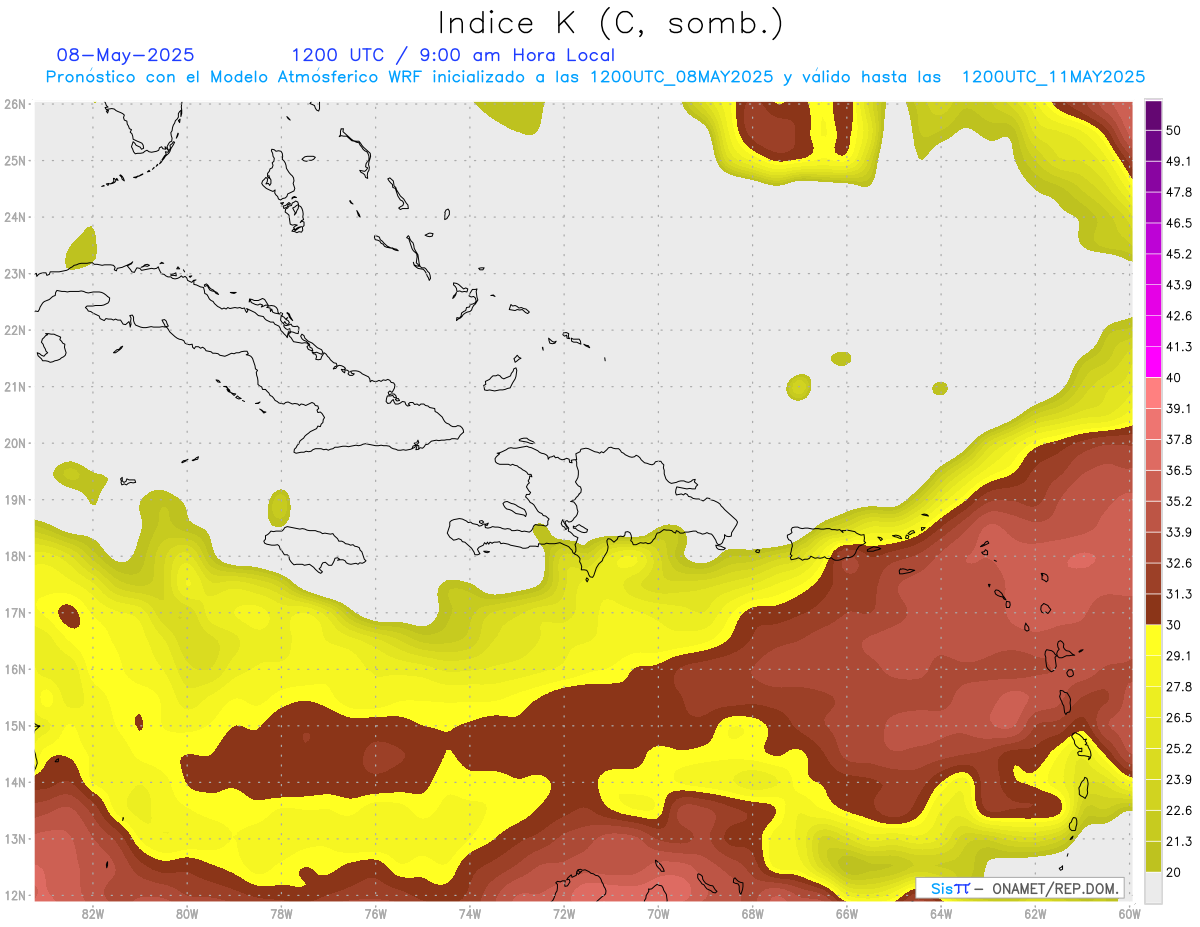Click color scale value "31.3"
Viewport: 1200px width, 927px height.
pos(1179,594)
